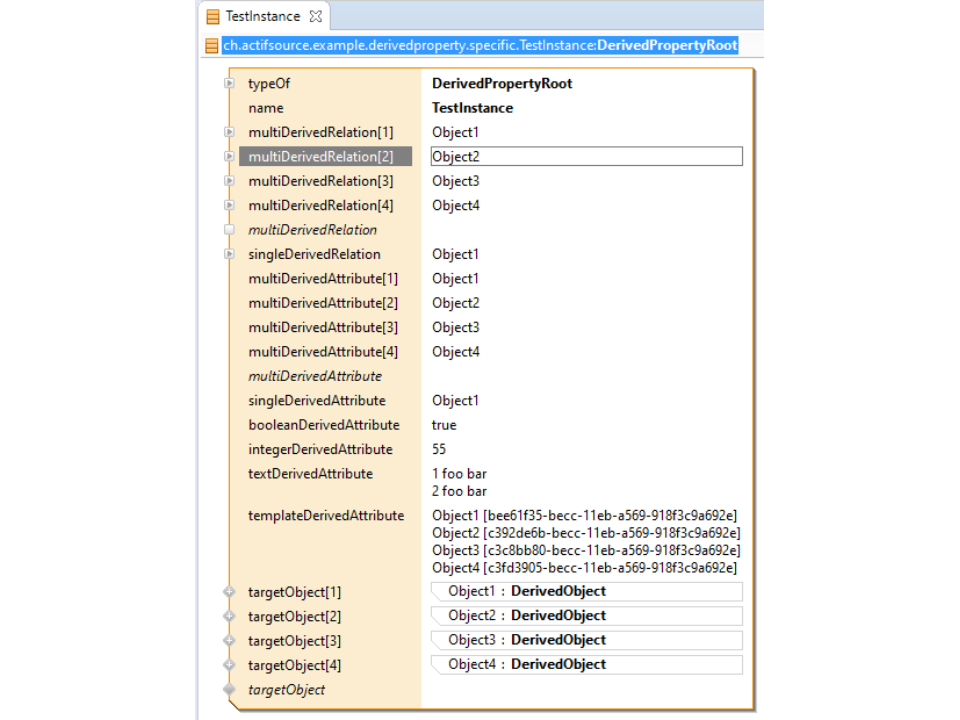
Task: Click the diamond icon beside targetObject[3]
Action: coord(229,640)
